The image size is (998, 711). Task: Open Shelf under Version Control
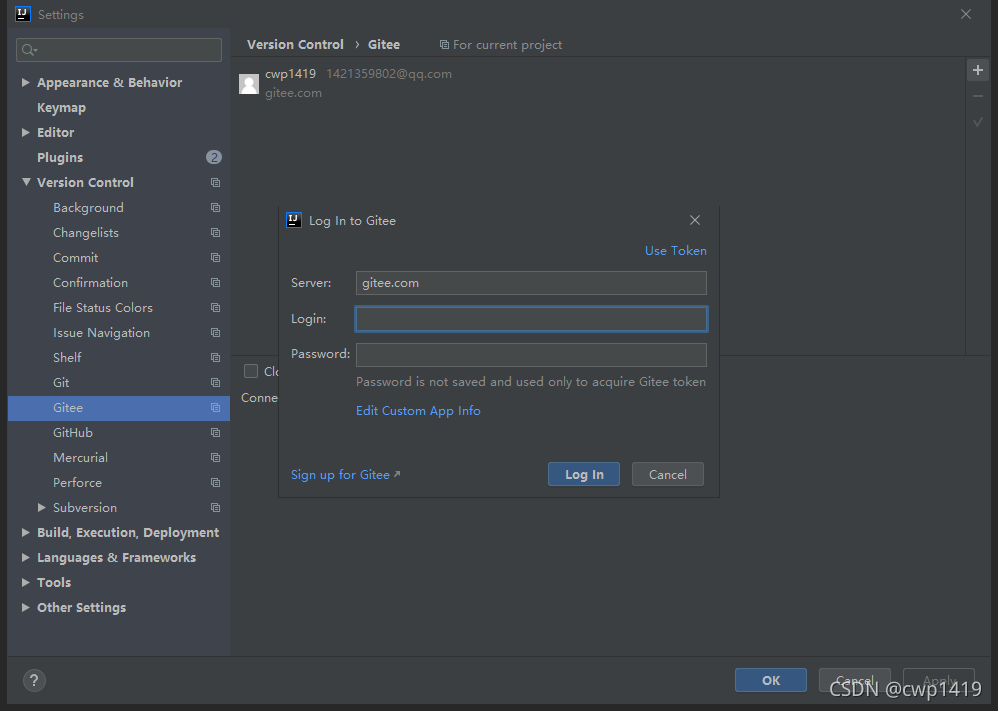(x=67, y=358)
